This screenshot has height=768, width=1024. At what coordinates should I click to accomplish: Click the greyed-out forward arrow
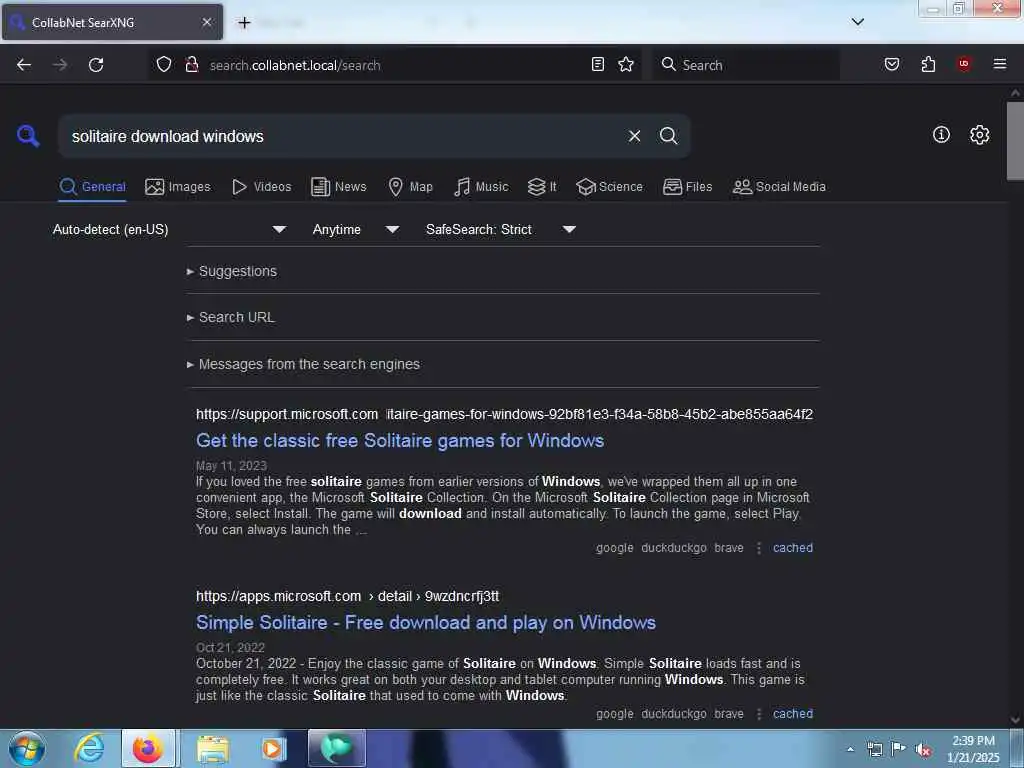pos(60,65)
